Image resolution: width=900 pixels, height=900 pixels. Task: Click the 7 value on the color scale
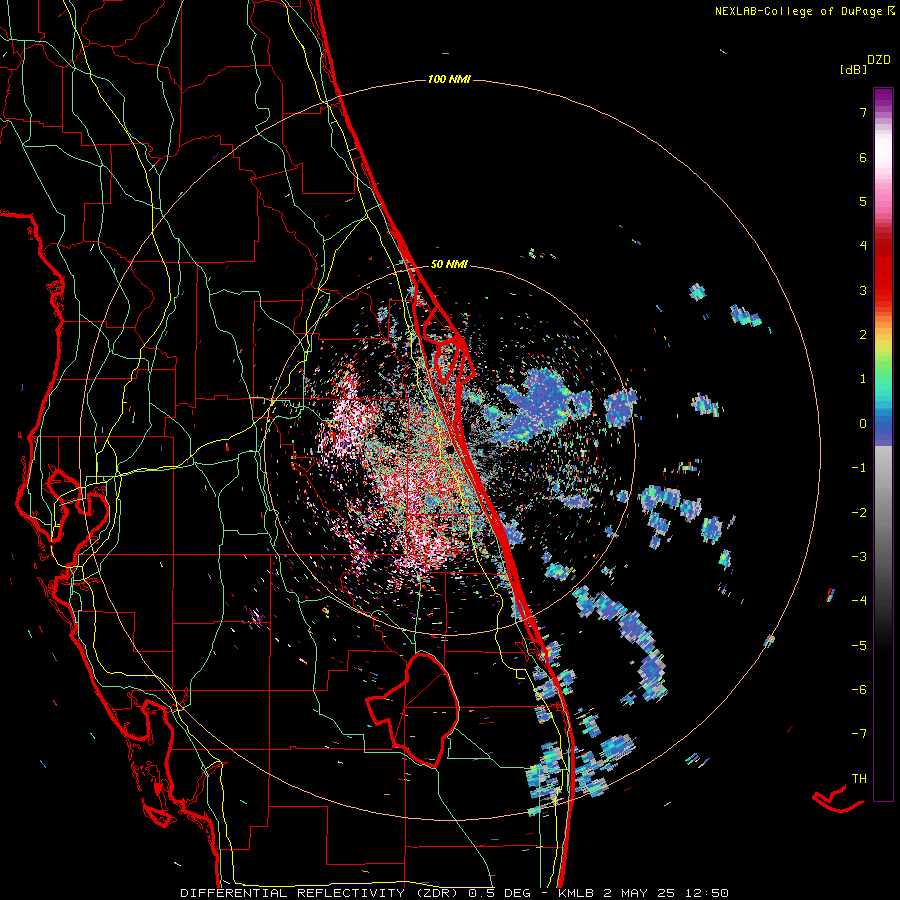(863, 112)
